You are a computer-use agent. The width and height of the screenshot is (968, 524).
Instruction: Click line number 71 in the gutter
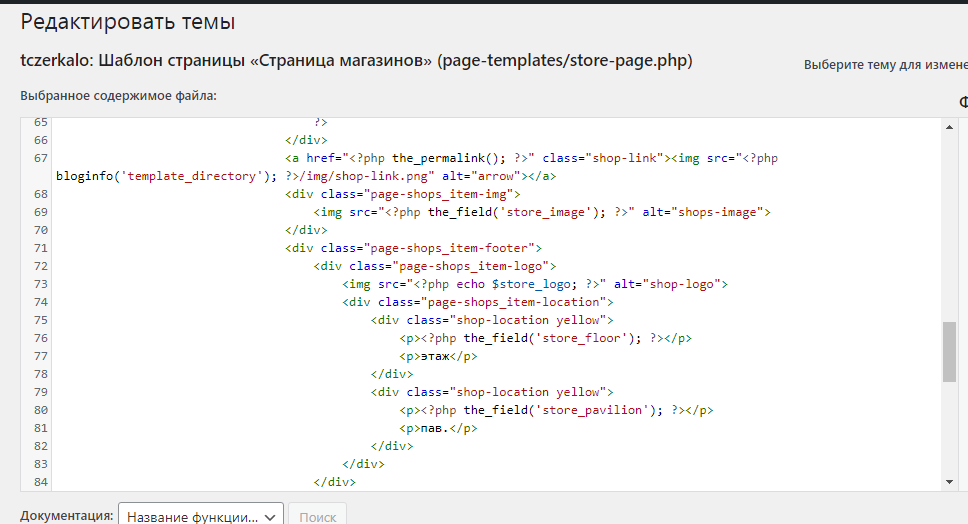click(x=40, y=248)
